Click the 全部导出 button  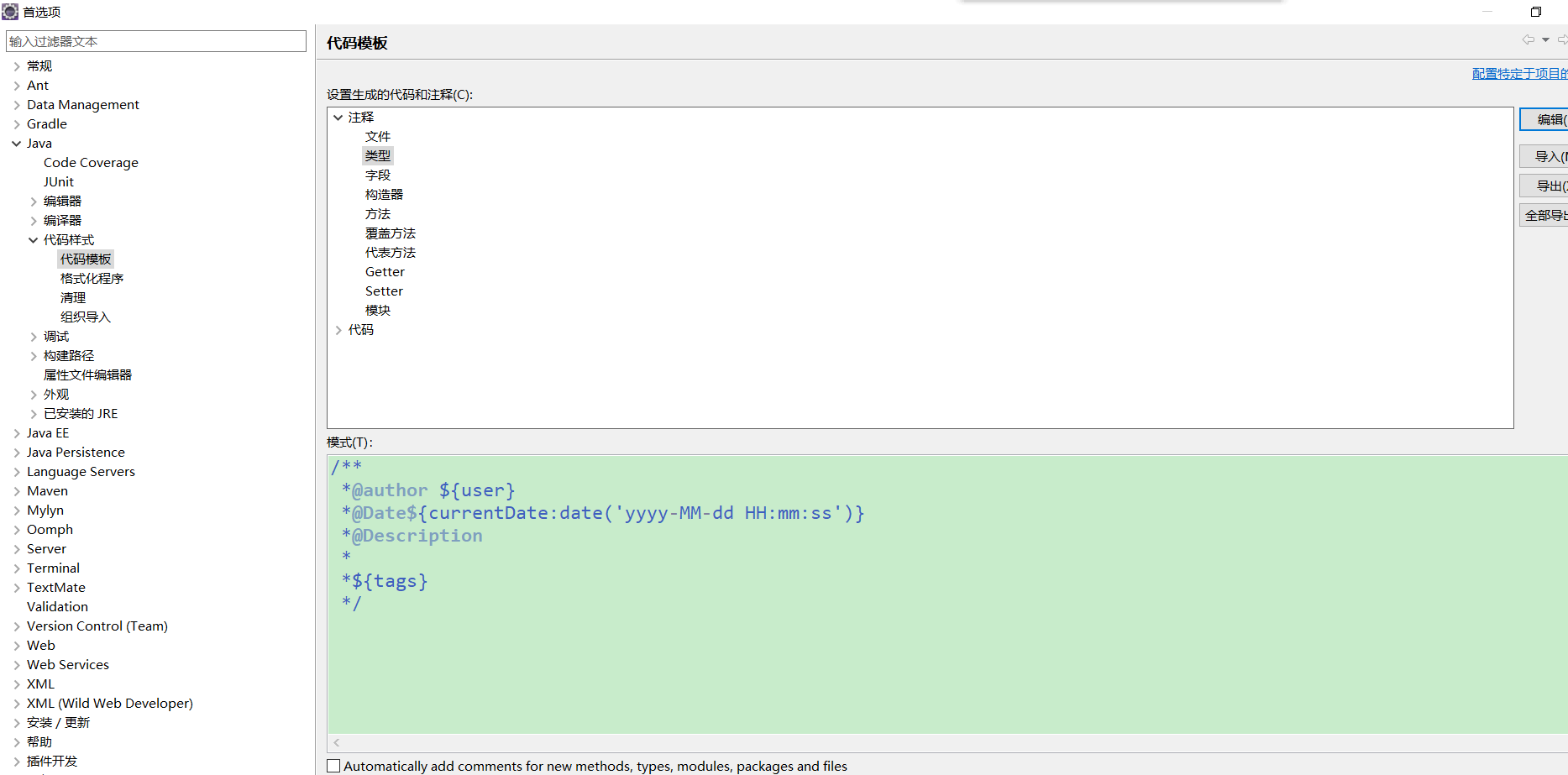click(1544, 215)
